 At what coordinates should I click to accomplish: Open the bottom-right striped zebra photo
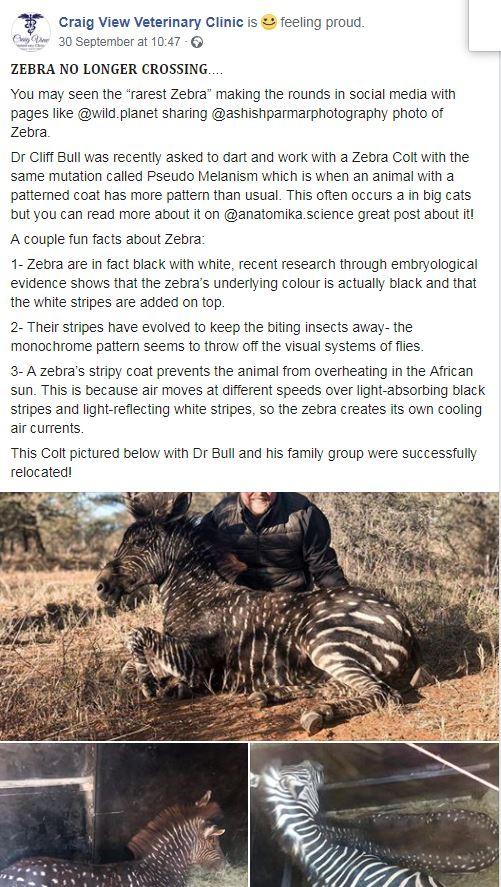(x=375, y=815)
